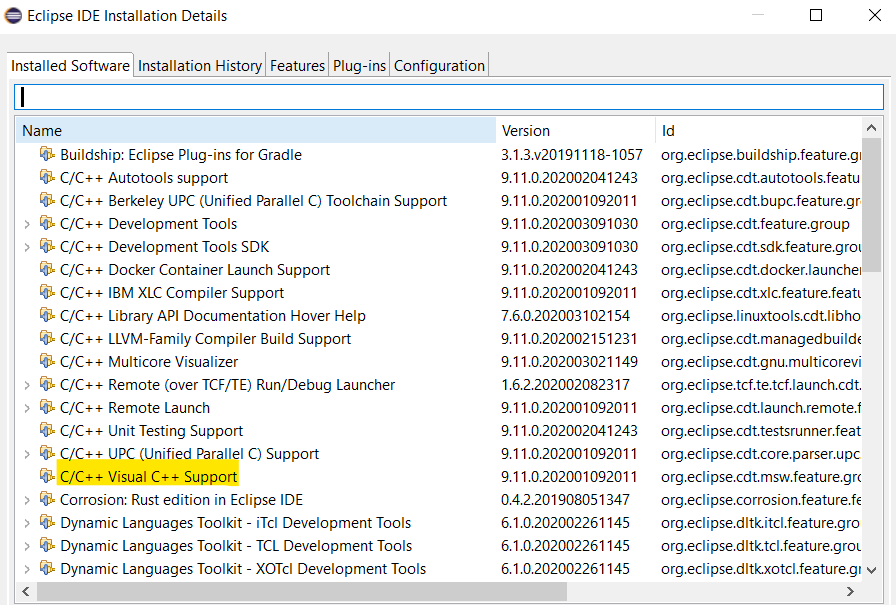
Task: Expand the C/C++ Development Tools SDK node
Action: (27, 247)
